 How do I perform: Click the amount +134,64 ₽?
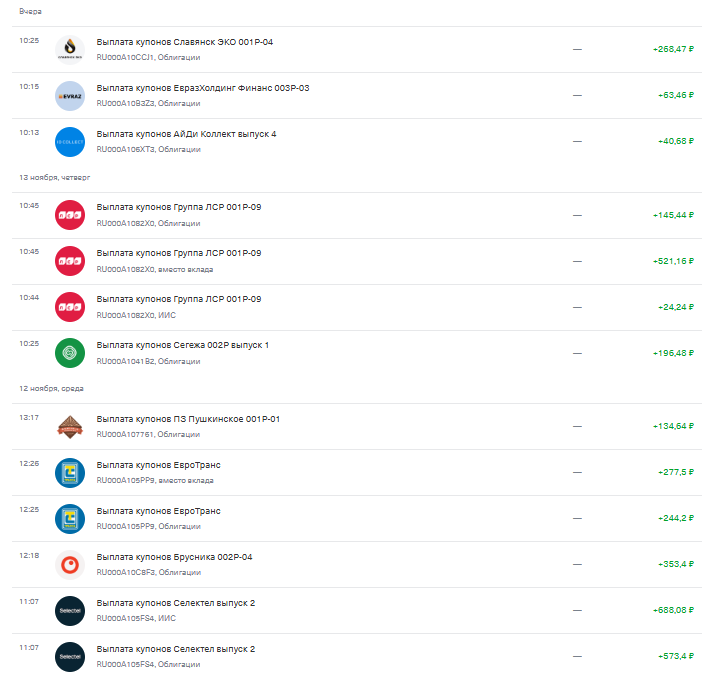click(x=673, y=426)
